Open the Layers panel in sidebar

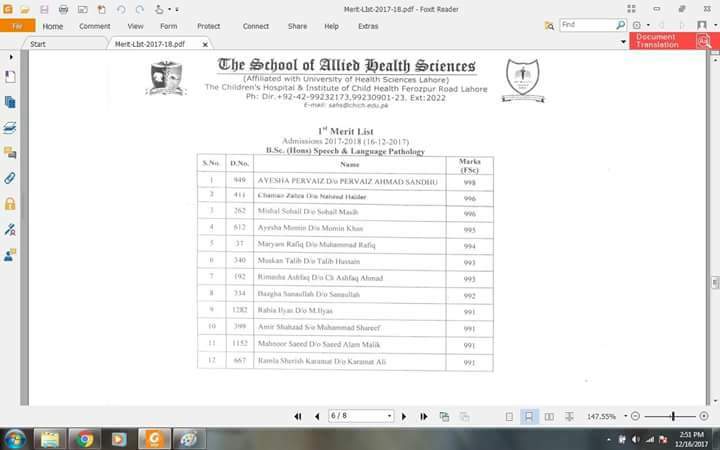(x=10, y=128)
